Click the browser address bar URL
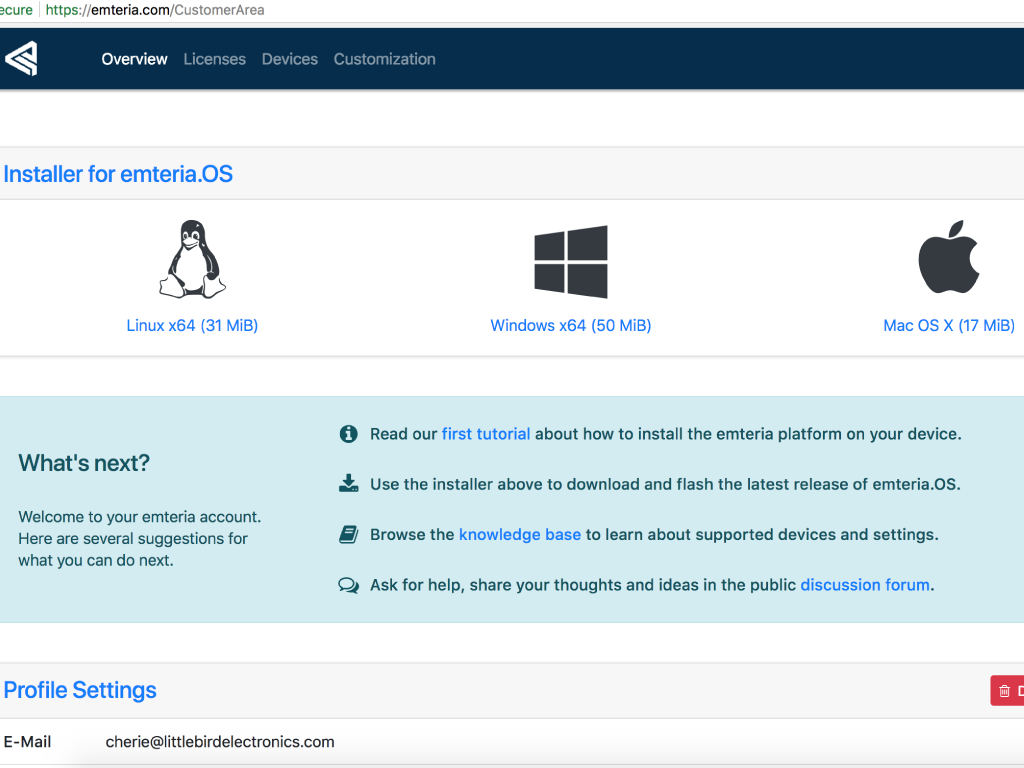1024x768 pixels. pyautogui.click(x=155, y=10)
